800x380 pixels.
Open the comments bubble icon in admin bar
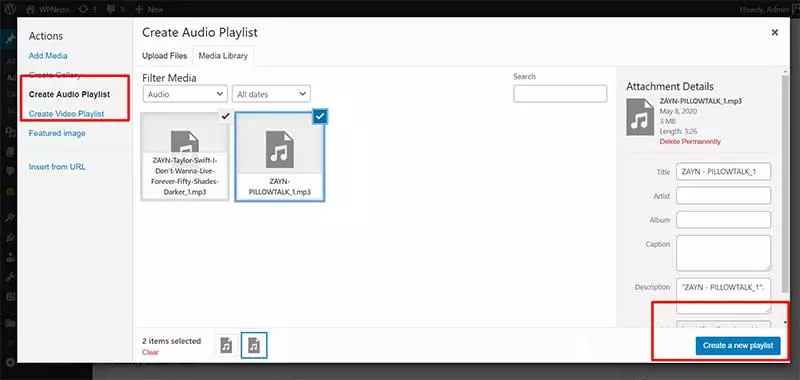click(x=111, y=9)
